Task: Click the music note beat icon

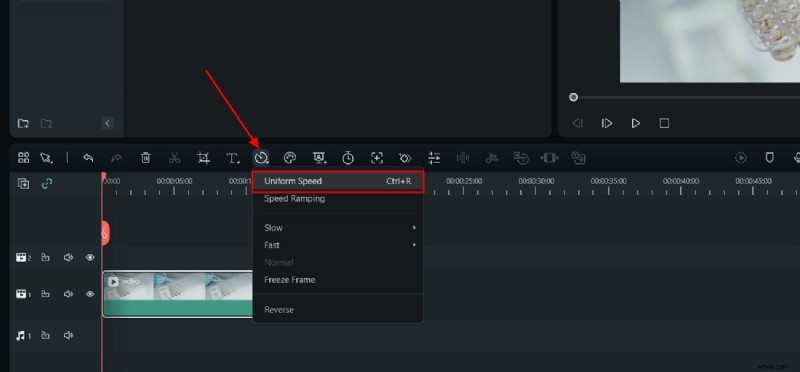Action: pyautogui.click(x=491, y=158)
